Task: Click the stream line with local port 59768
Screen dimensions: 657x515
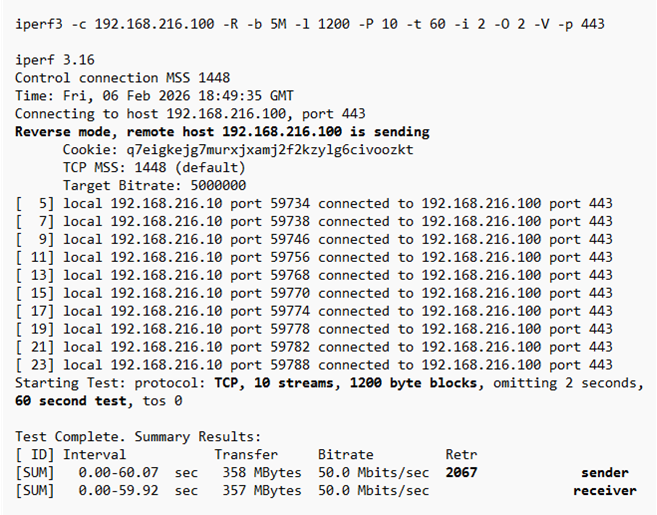Action: pyautogui.click(x=314, y=275)
